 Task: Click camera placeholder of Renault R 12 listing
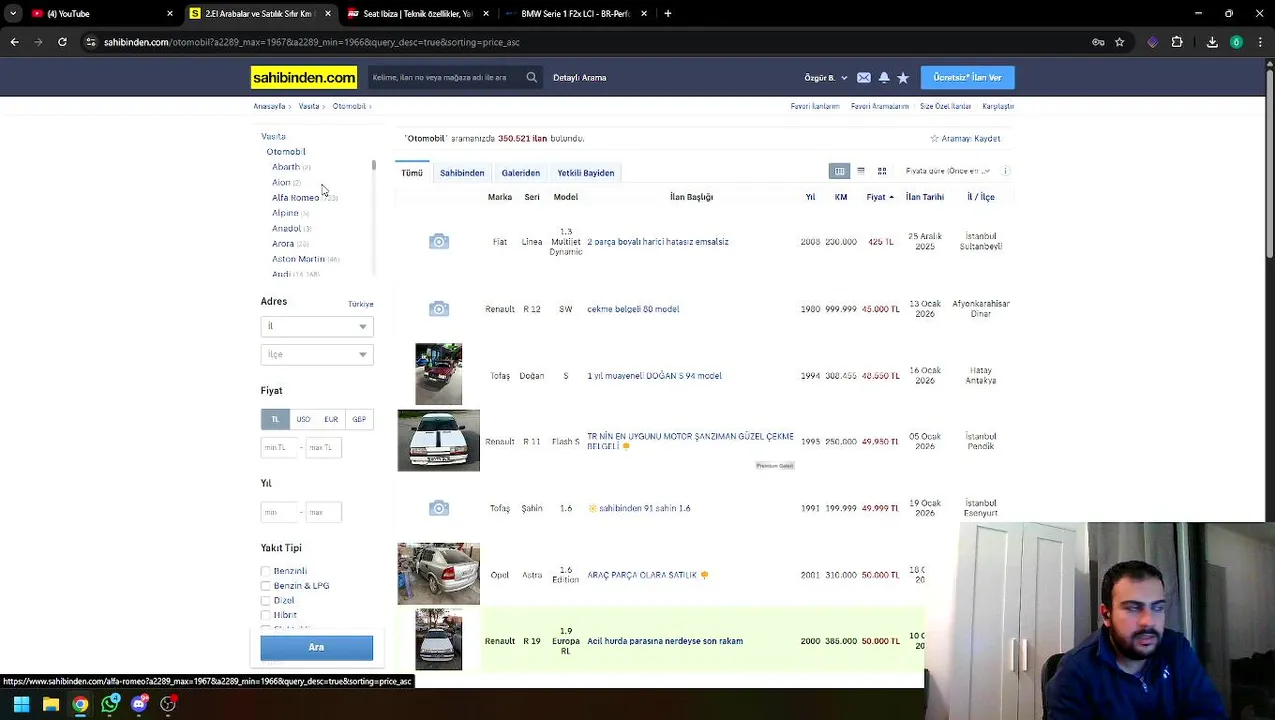(438, 309)
